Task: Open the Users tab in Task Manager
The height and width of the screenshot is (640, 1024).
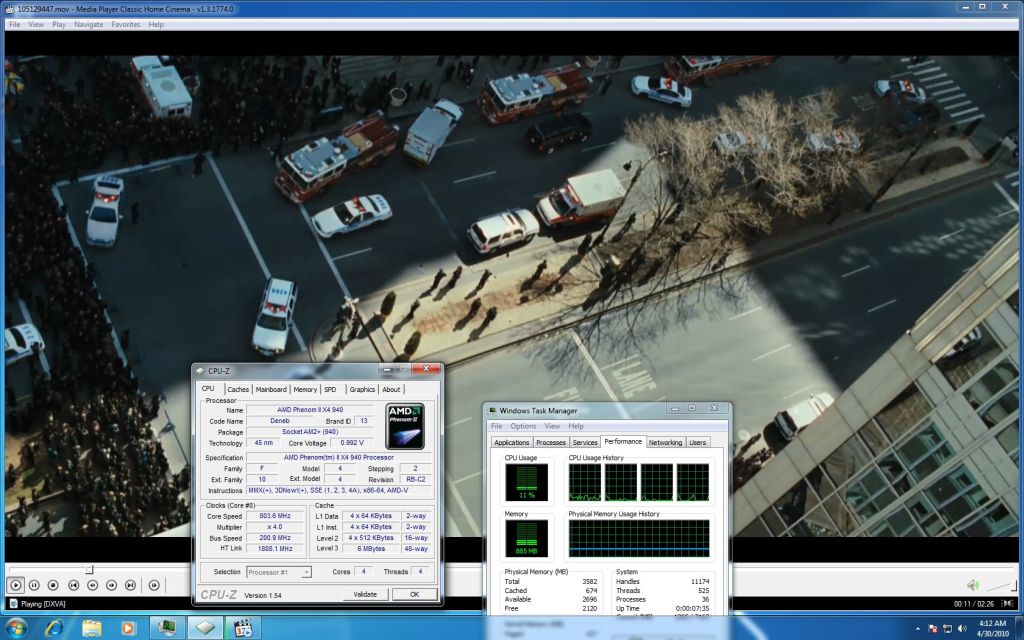Action: pos(697,442)
